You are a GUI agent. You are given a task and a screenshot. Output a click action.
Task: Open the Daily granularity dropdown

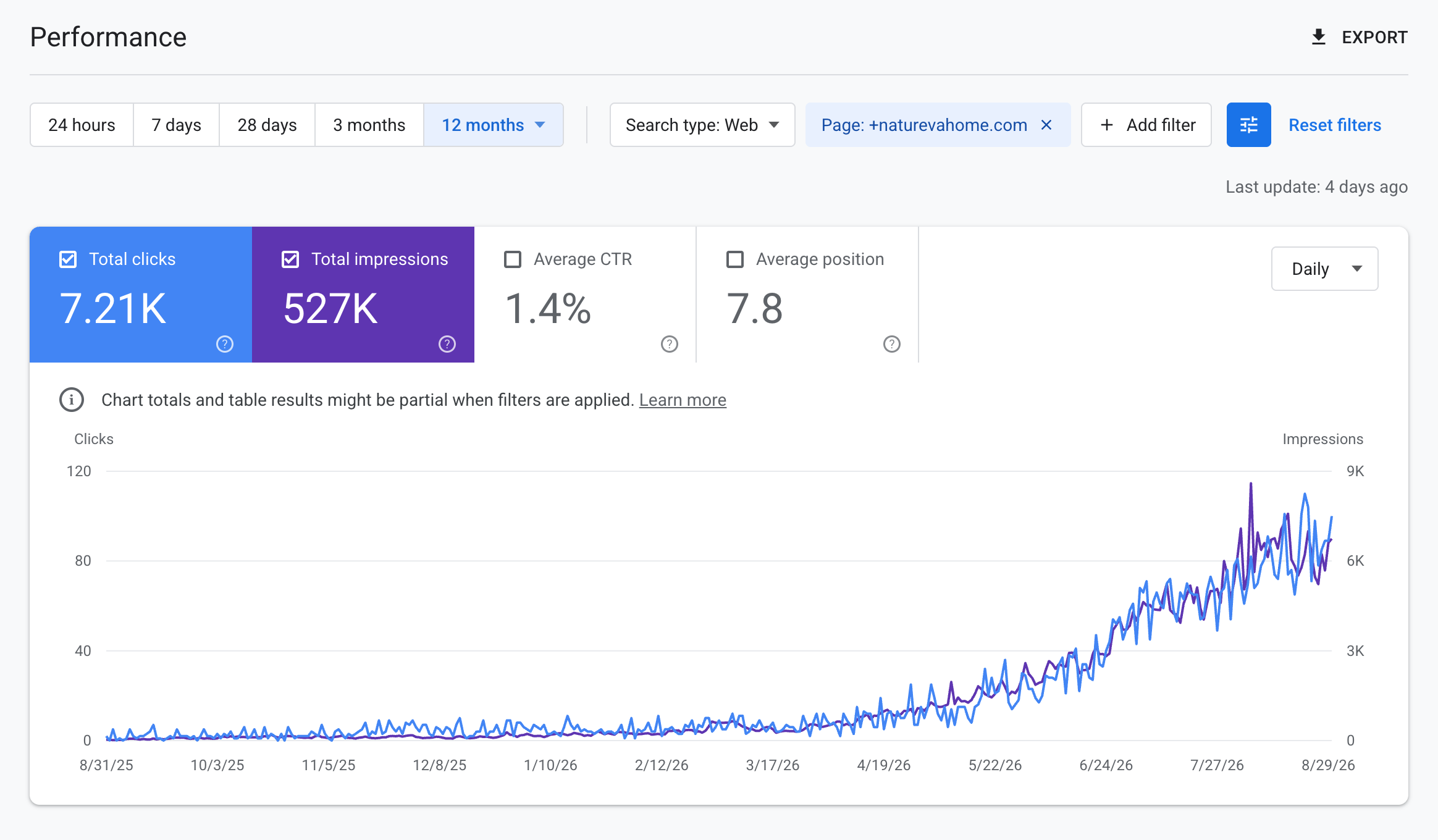(x=1324, y=269)
